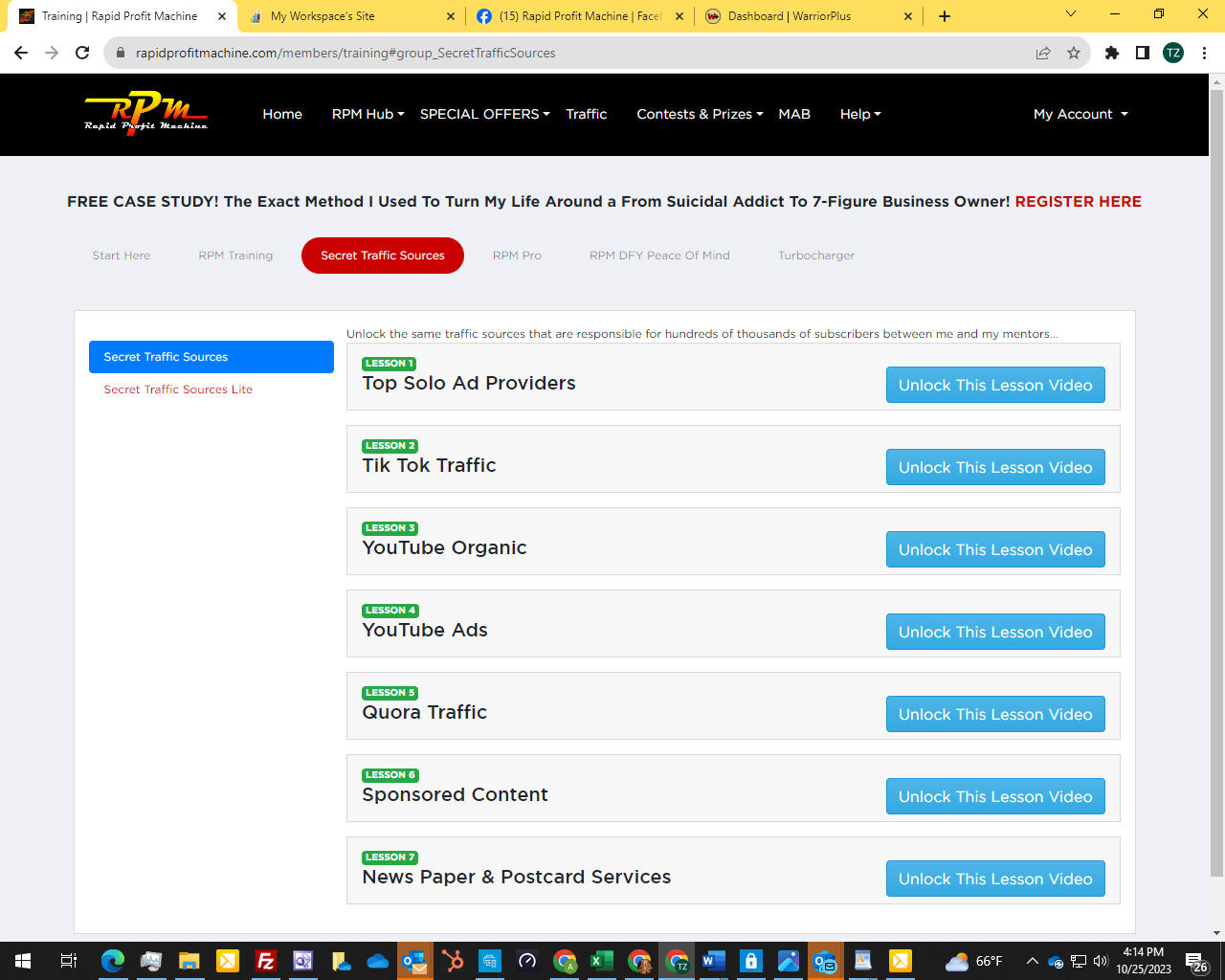The width and height of the screenshot is (1225, 980).
Task: Unlock the Tik Tok Traffic lesson video
Action: click(x=995, y=467)
